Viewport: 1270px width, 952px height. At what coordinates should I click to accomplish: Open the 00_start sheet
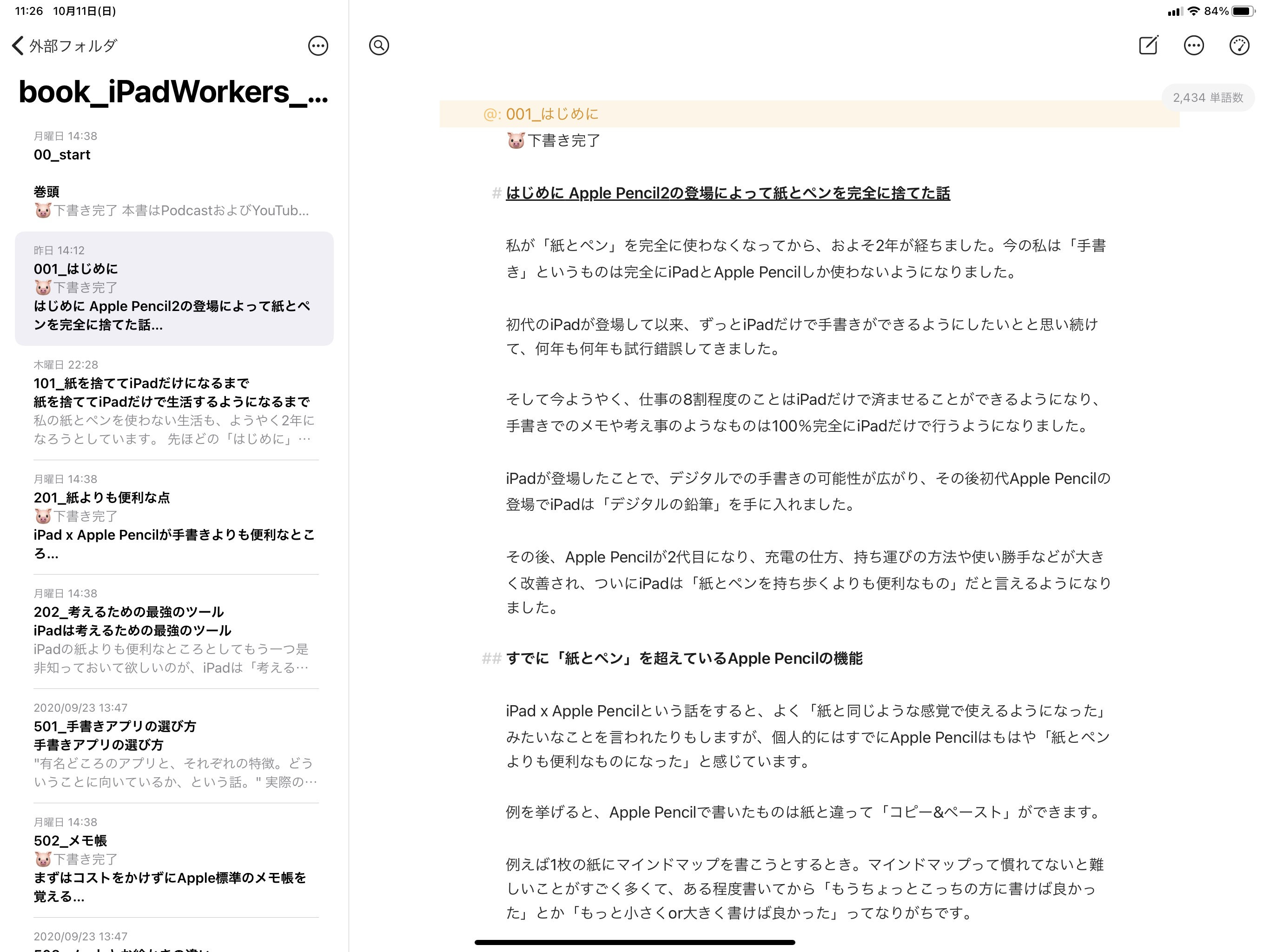click(x=174, y=146)
